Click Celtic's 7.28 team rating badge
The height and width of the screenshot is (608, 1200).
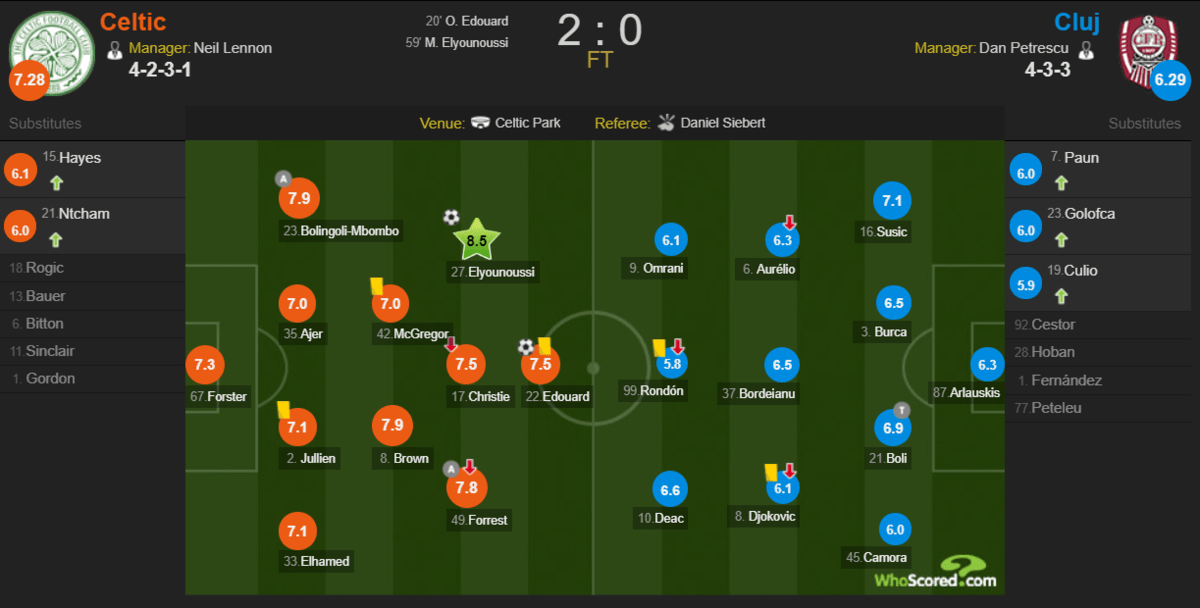coord(28,80)
